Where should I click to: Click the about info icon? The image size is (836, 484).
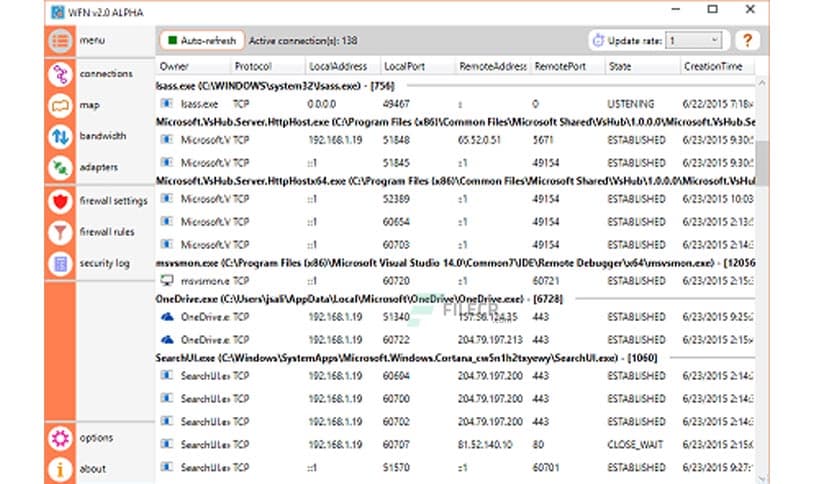(x=60, y=469)
